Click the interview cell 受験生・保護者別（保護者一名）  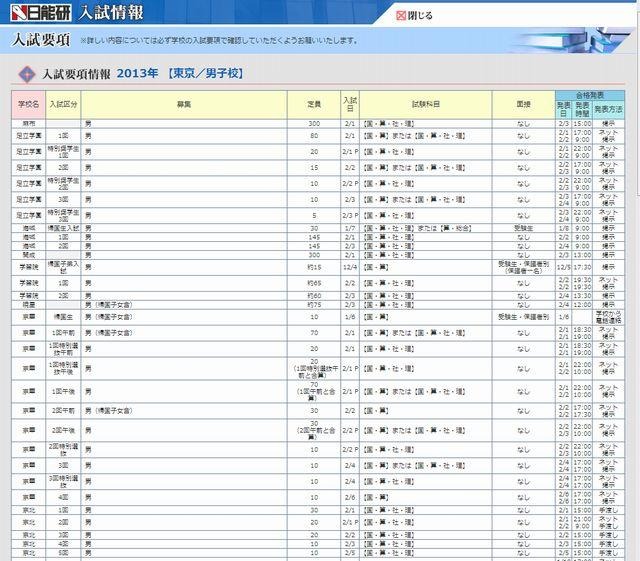coord(524,267)
